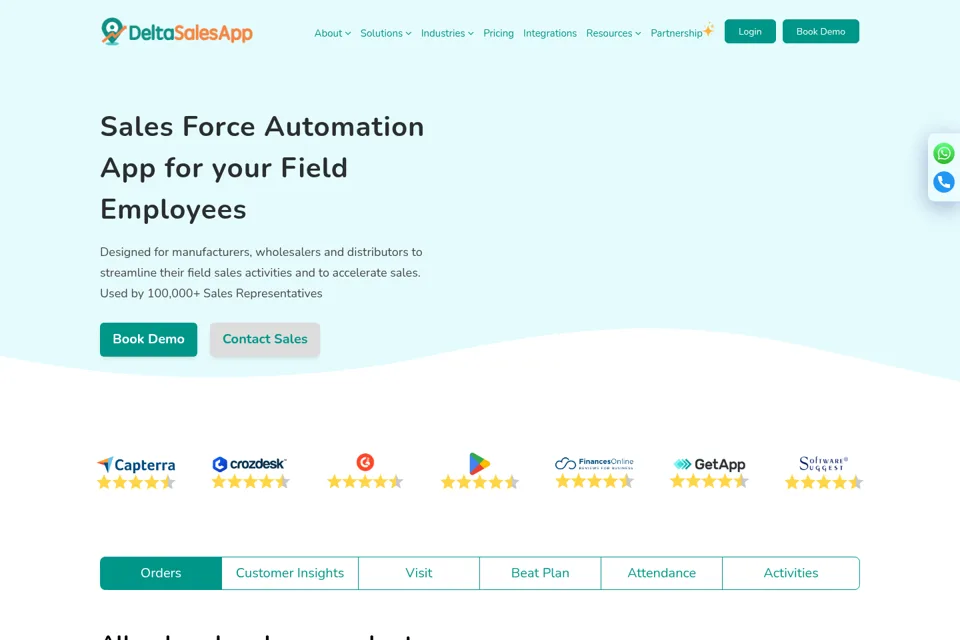Click the Contact Sales button

click(265, 339)
